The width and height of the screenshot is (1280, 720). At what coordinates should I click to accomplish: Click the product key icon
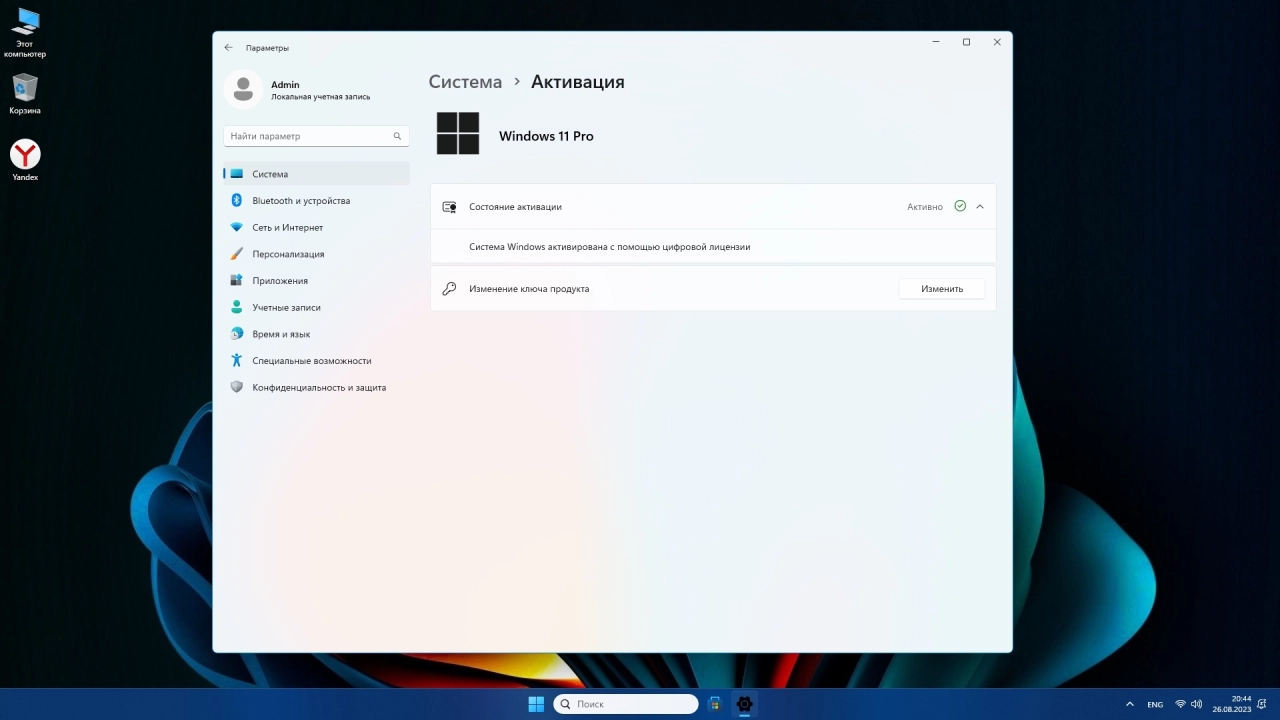coord(449,288)
